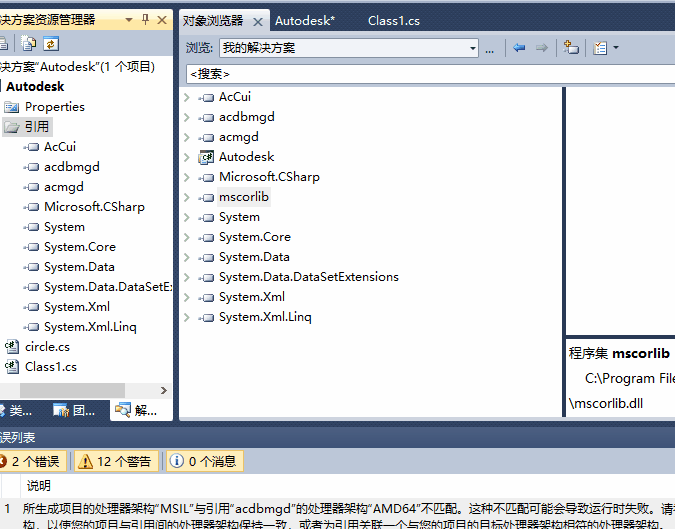Click the 说明 description column header

click(x=39, y=486)
